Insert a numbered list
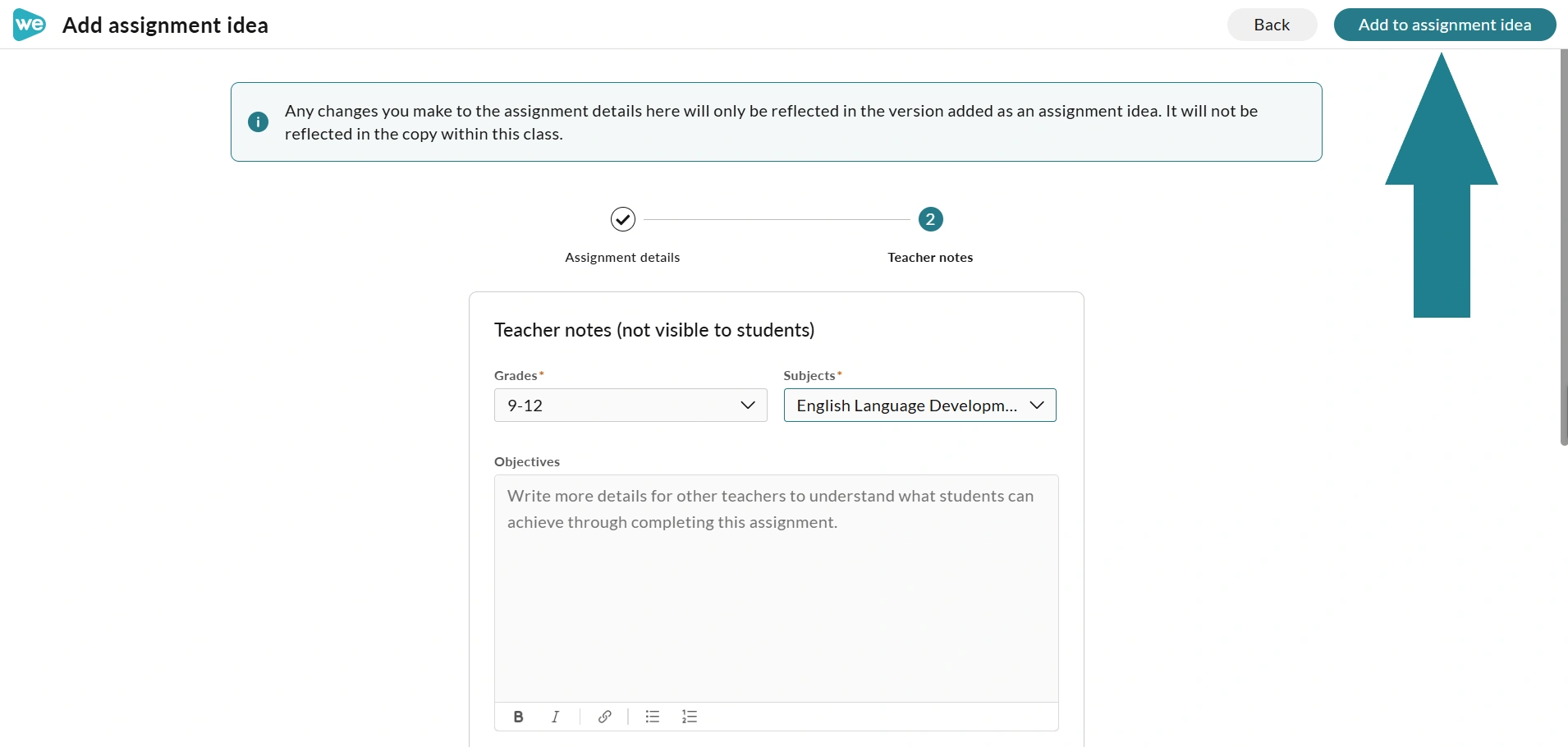Screen dimensions: 1568x747 click(x=690, y=717)
